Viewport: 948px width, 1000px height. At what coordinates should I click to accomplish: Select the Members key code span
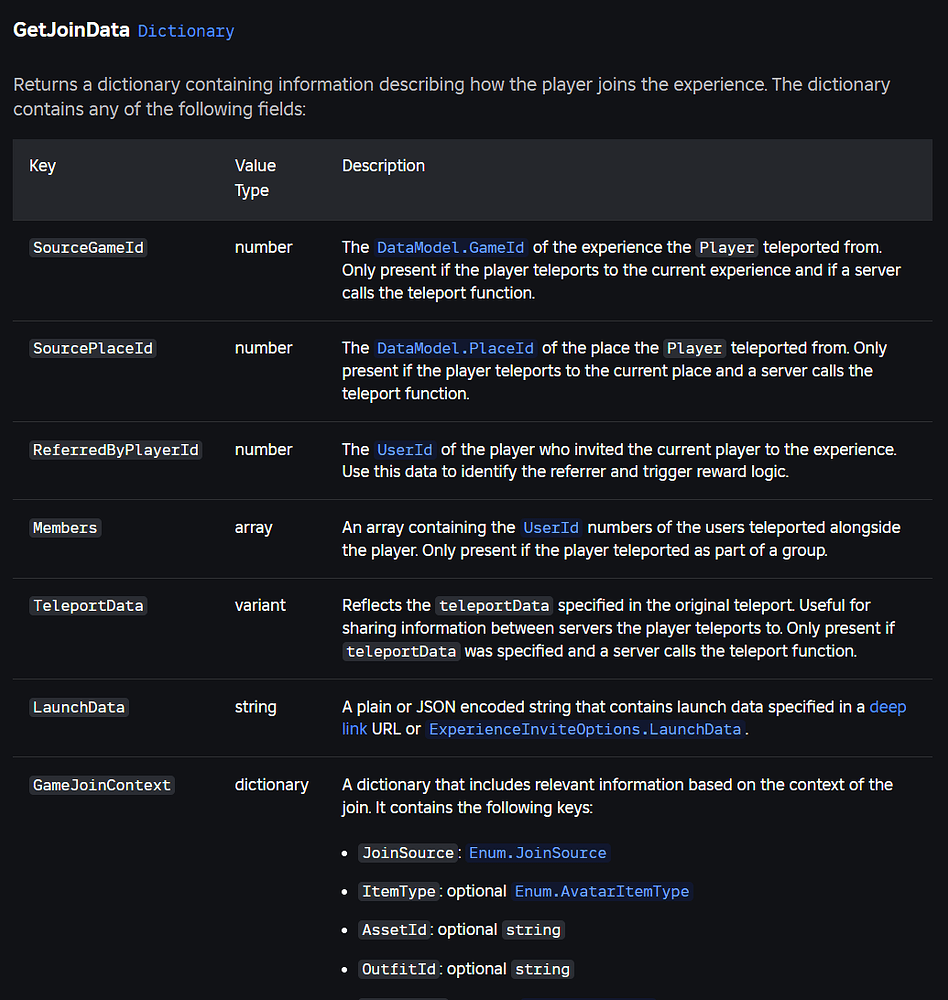65,527
